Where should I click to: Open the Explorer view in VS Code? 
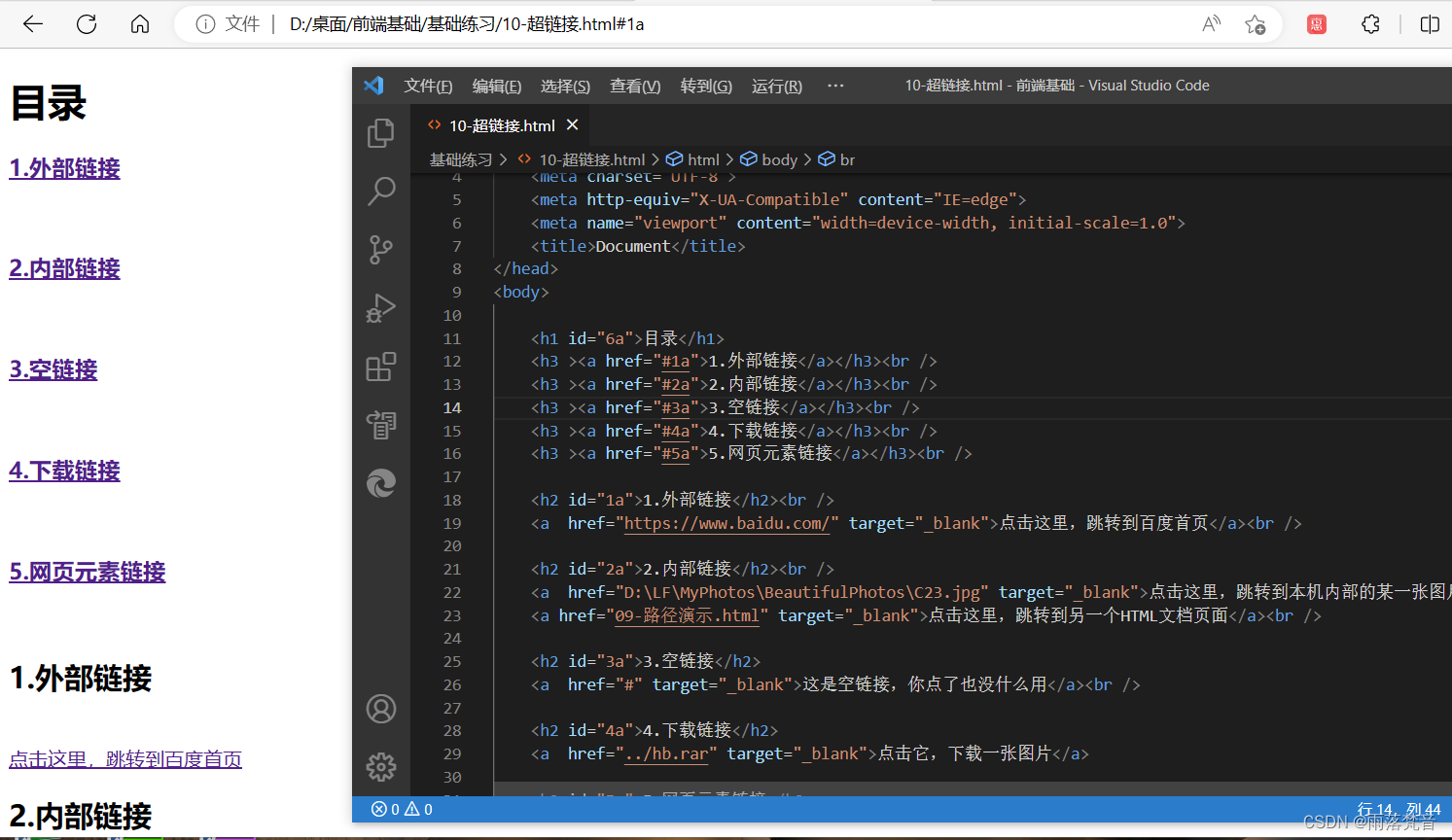[381, 133]
